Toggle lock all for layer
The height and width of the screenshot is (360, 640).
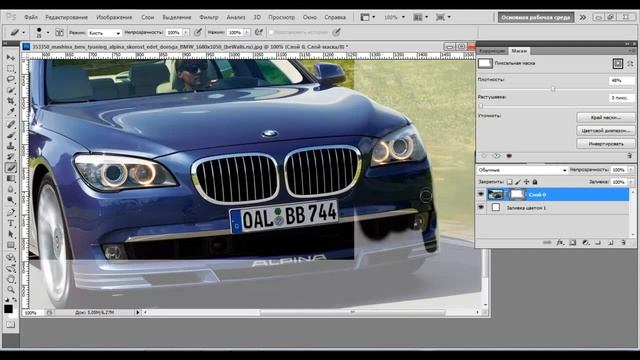click(x=535, y=182)
